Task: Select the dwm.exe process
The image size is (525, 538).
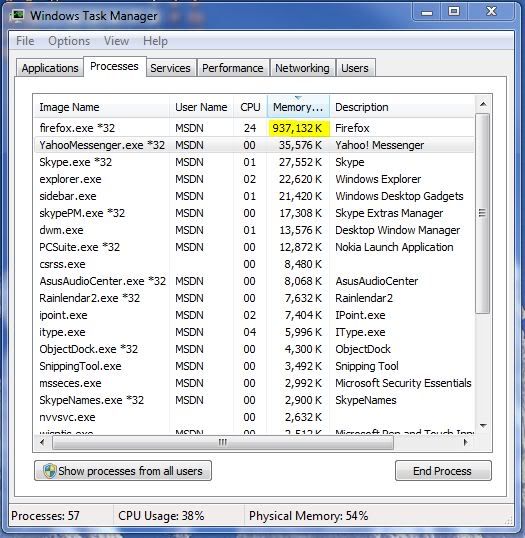Action: (x=254, y=230)
